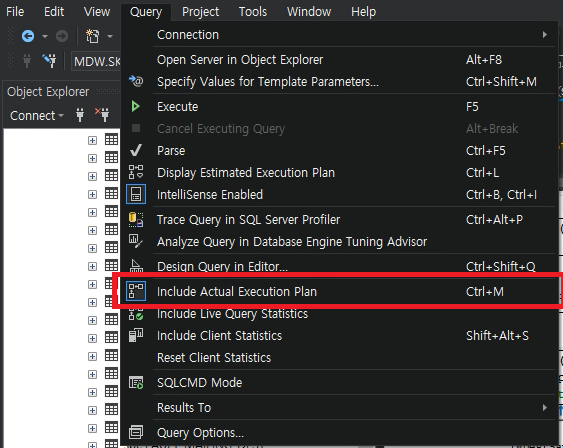Toggle SQLCMD Mode
Image resolution: width=563 pixels, height=448 pixels.
[339, 383]
